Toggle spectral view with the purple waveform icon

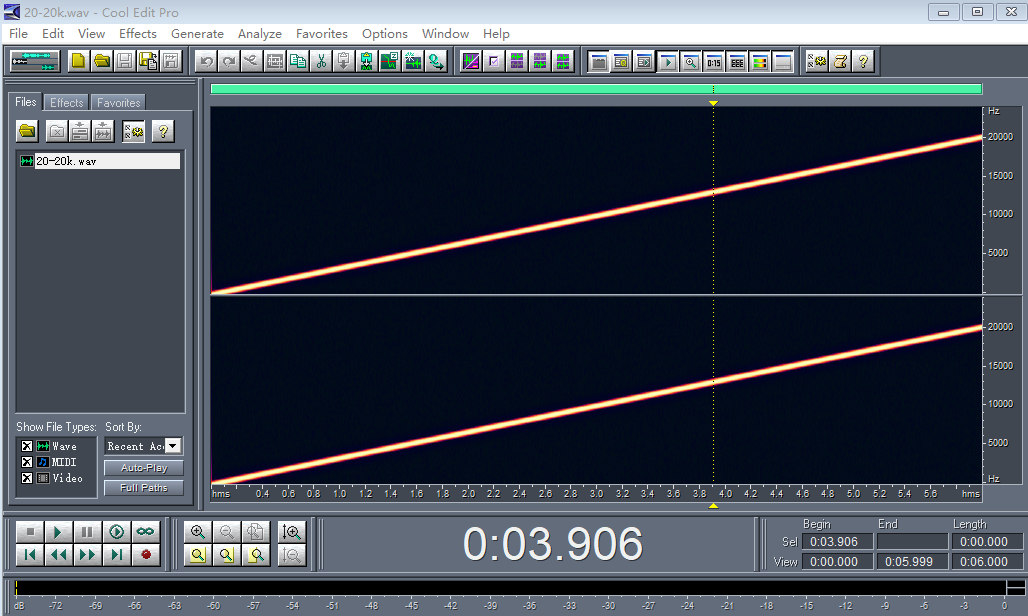tap(471, 62)
